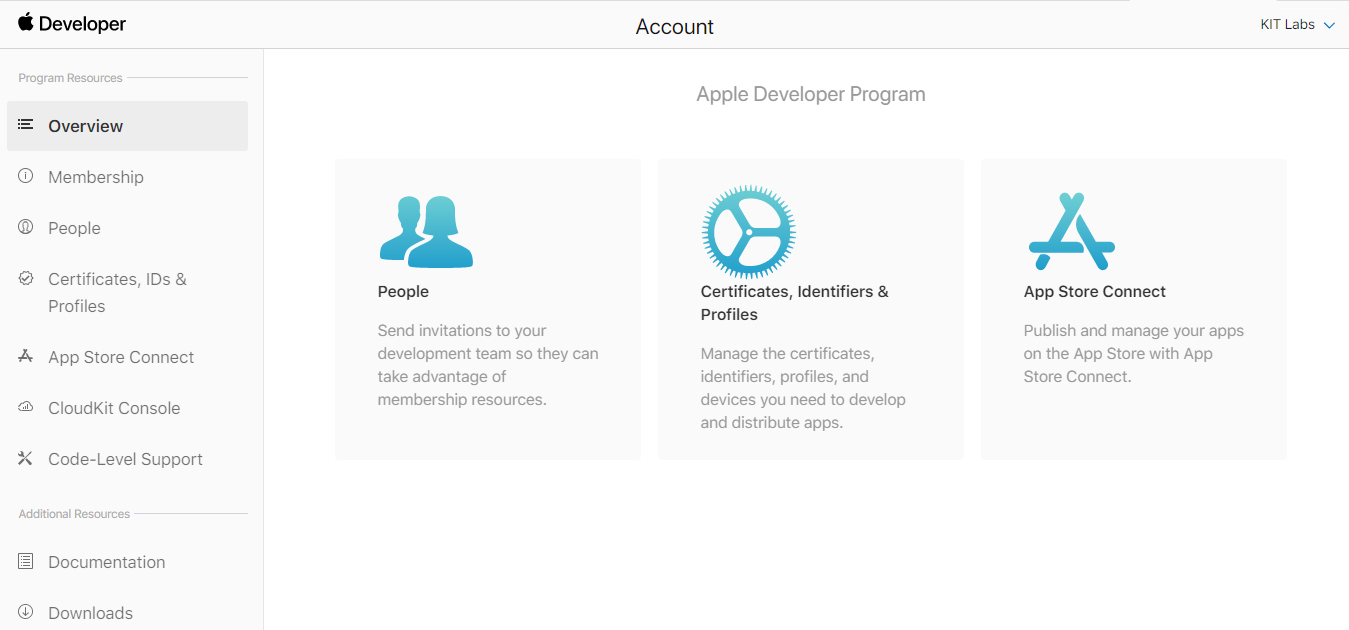Click the Apple Developer Program heading
The width and height of the screenshot is (1349, 630).
[x=811, y=94]
